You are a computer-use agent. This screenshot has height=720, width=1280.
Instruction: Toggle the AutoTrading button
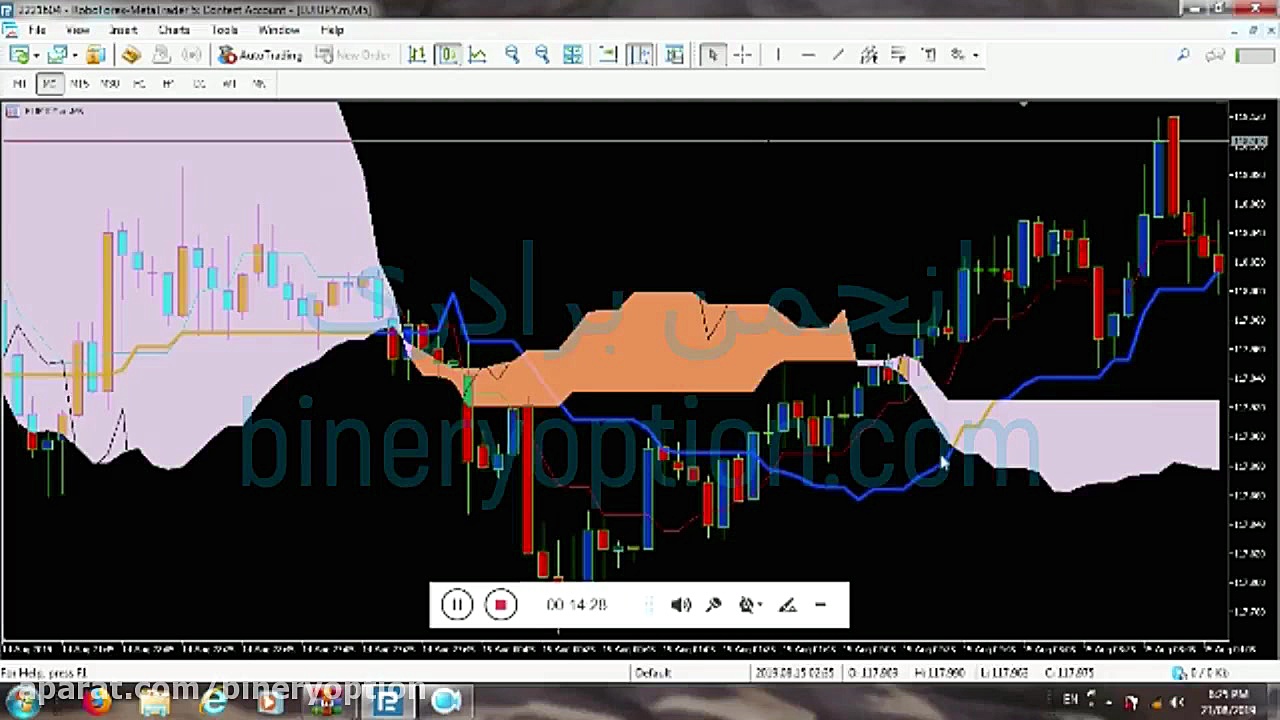(x=260, y=55)
